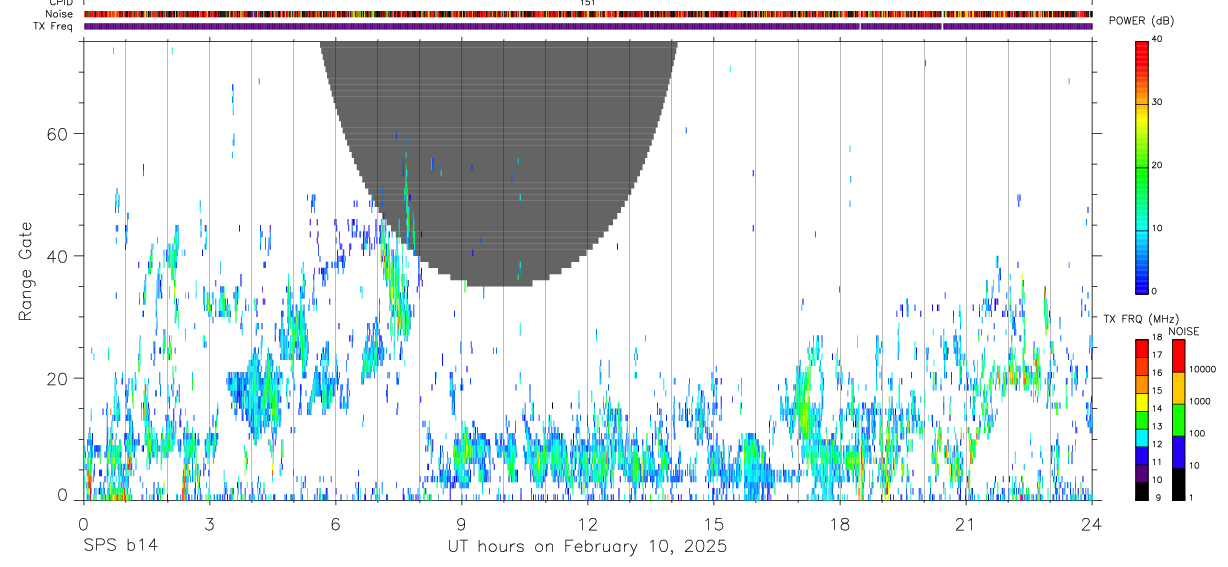Select the 1 tick at the NOISE legend bottom
The height and width of the screenshot is (567, 1228).
(1191, 497)
